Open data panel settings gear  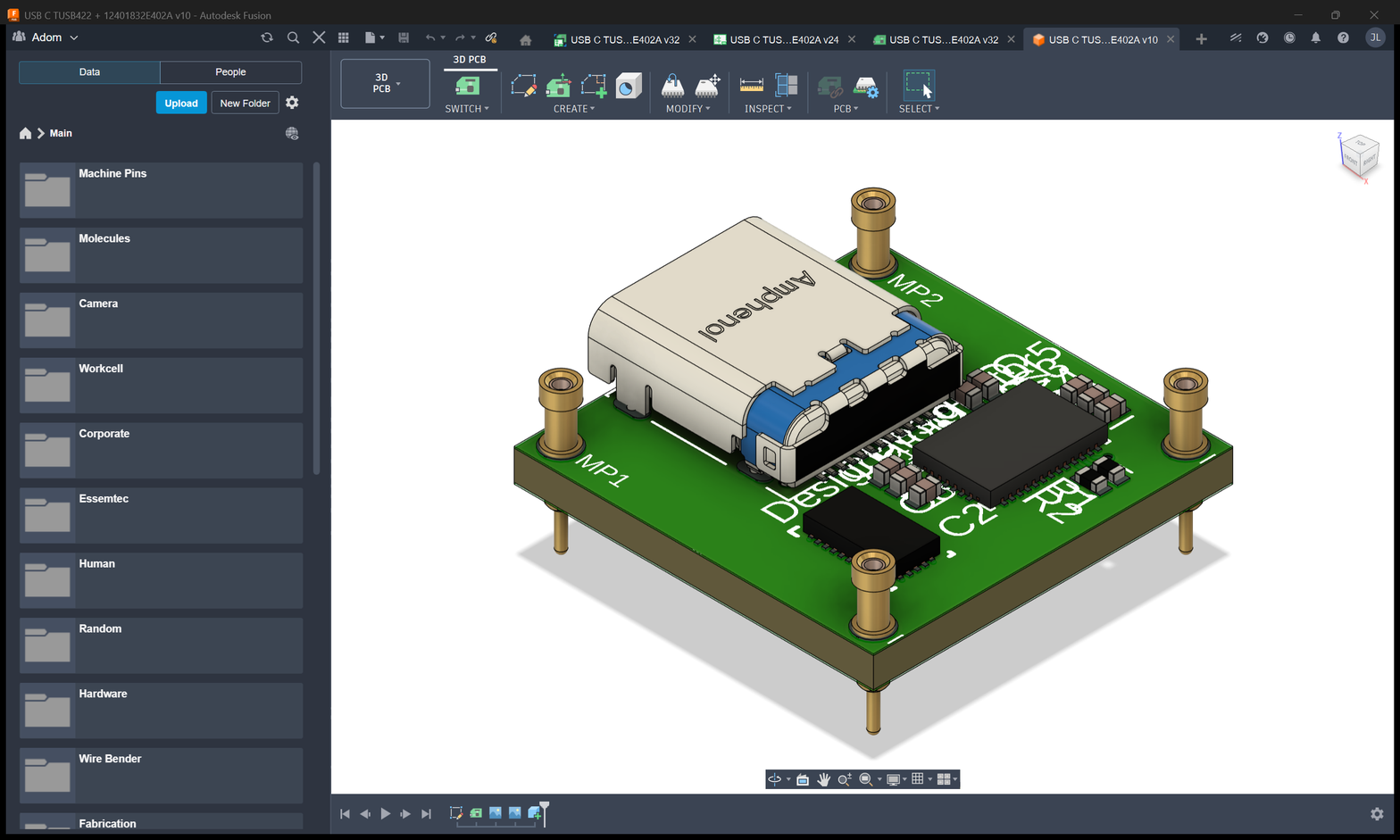click(292, 103)
